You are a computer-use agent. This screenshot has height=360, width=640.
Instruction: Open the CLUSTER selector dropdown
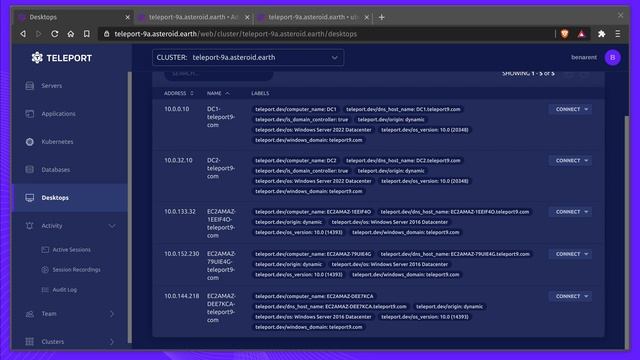248,58
